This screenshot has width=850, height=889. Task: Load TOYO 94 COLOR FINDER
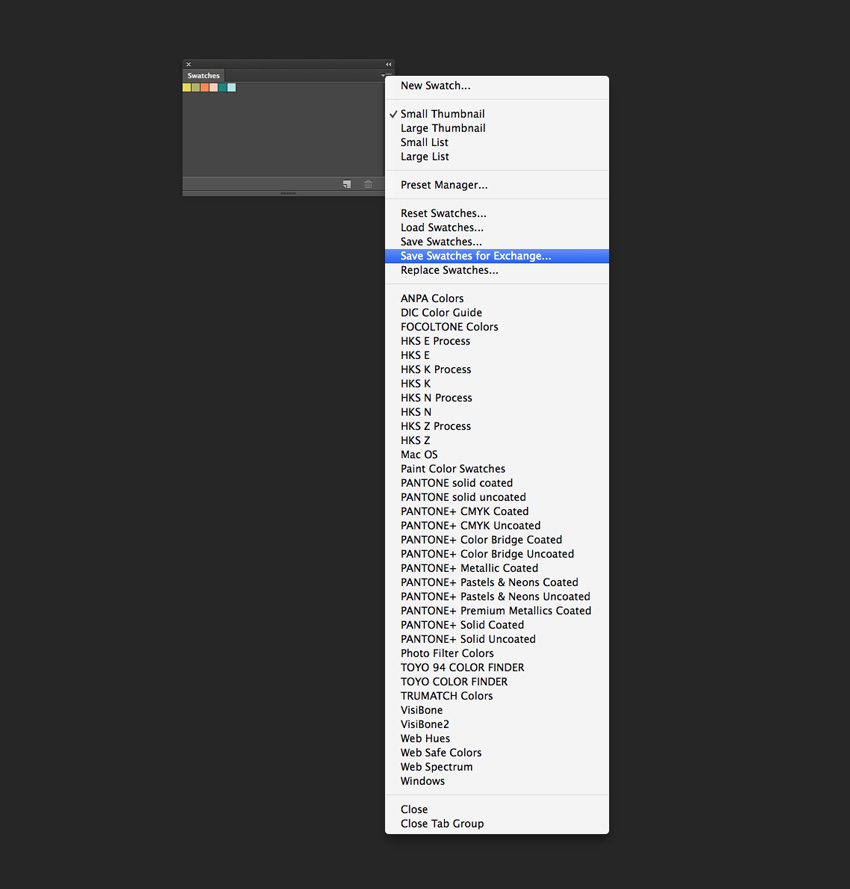pyautogui.click(x=497, y=667)
